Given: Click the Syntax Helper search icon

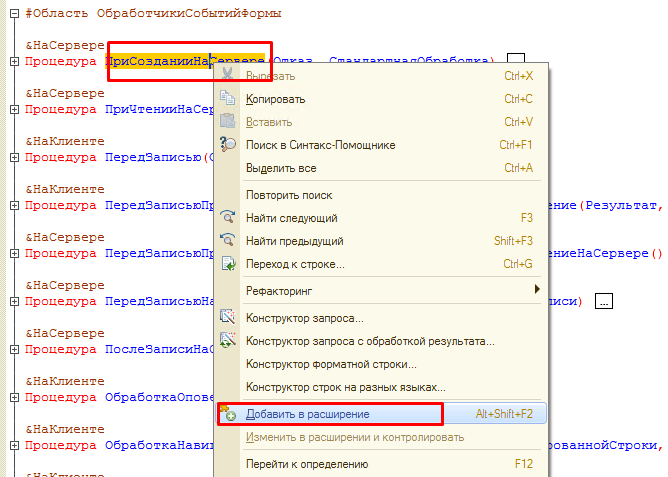Looking at the screenshot, I should (x=227, y=144).
